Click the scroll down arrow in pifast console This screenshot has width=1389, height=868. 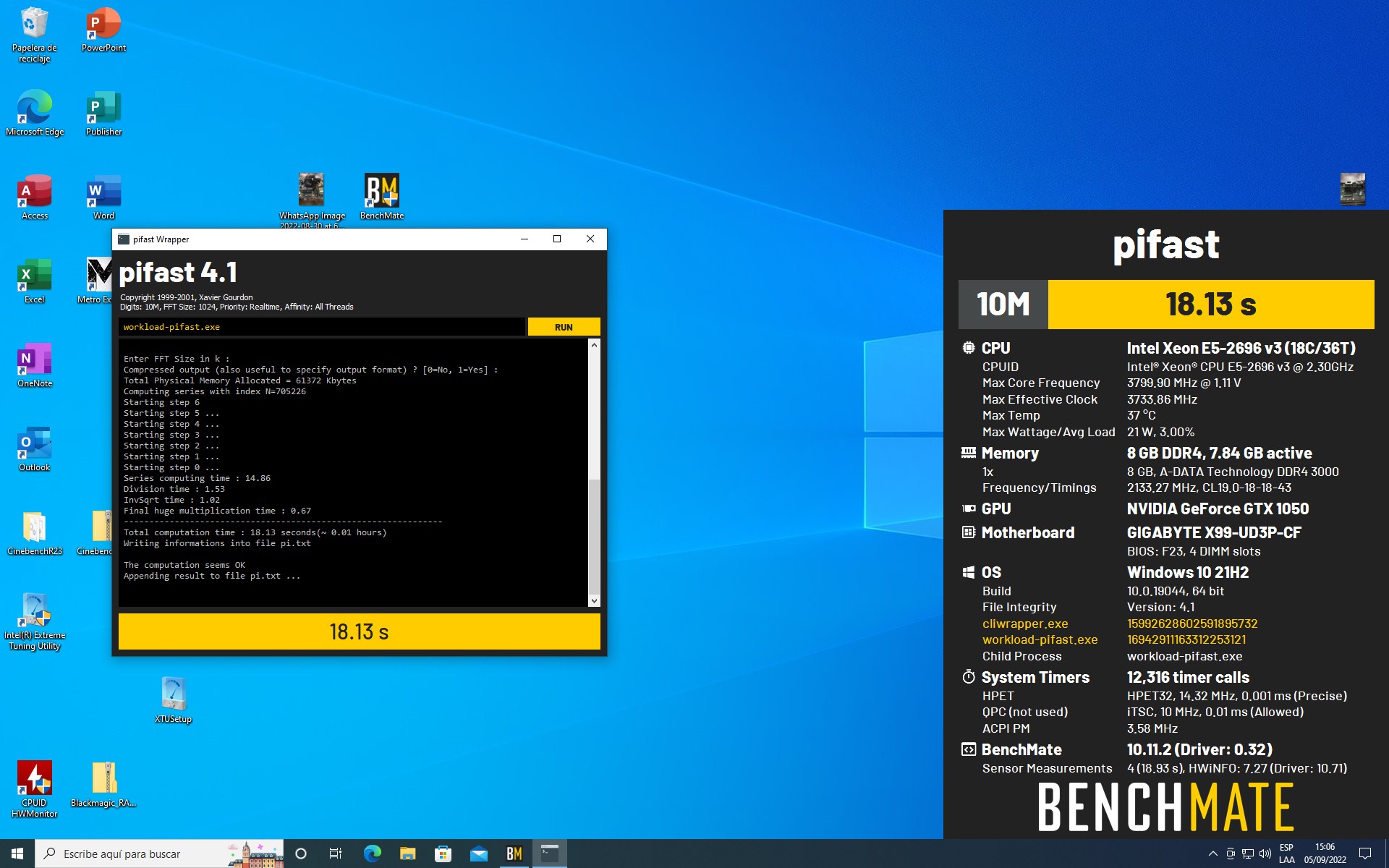(594, 600)
